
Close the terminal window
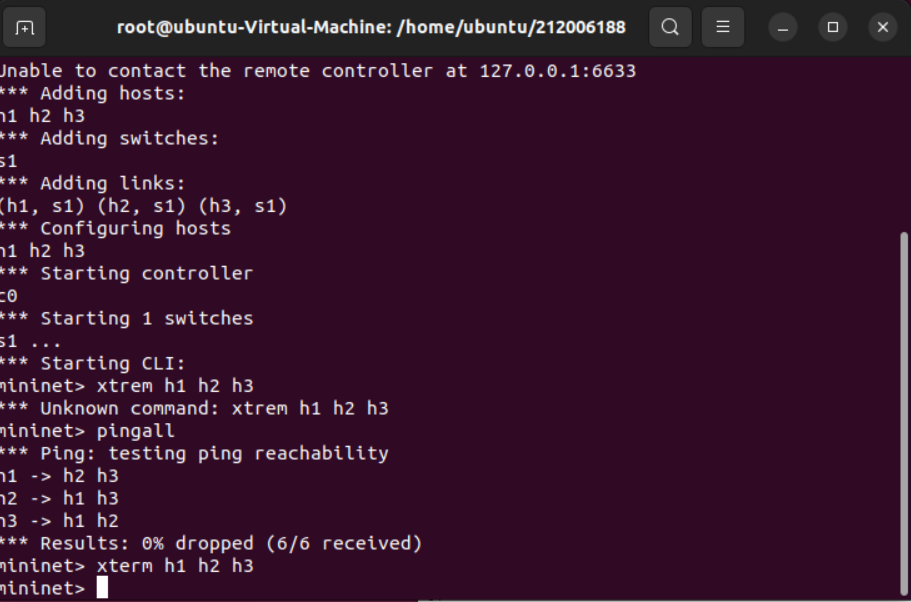pos(883,27)
